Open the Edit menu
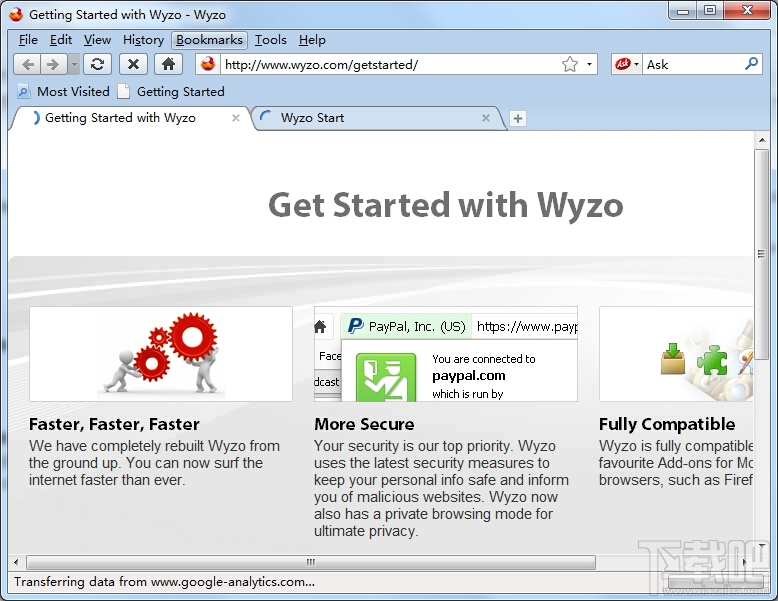This screenshot has width=778, height=601. (61, 40)
